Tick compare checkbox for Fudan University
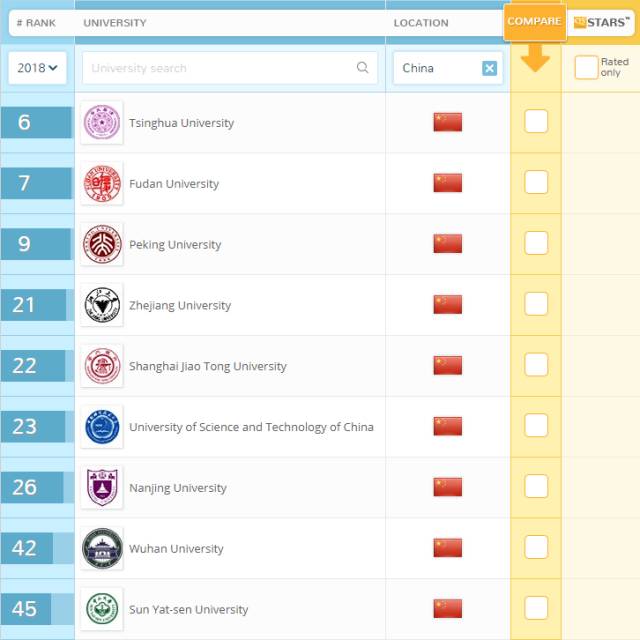This screenshot has width=640, height=640. [x=536, y=182]
